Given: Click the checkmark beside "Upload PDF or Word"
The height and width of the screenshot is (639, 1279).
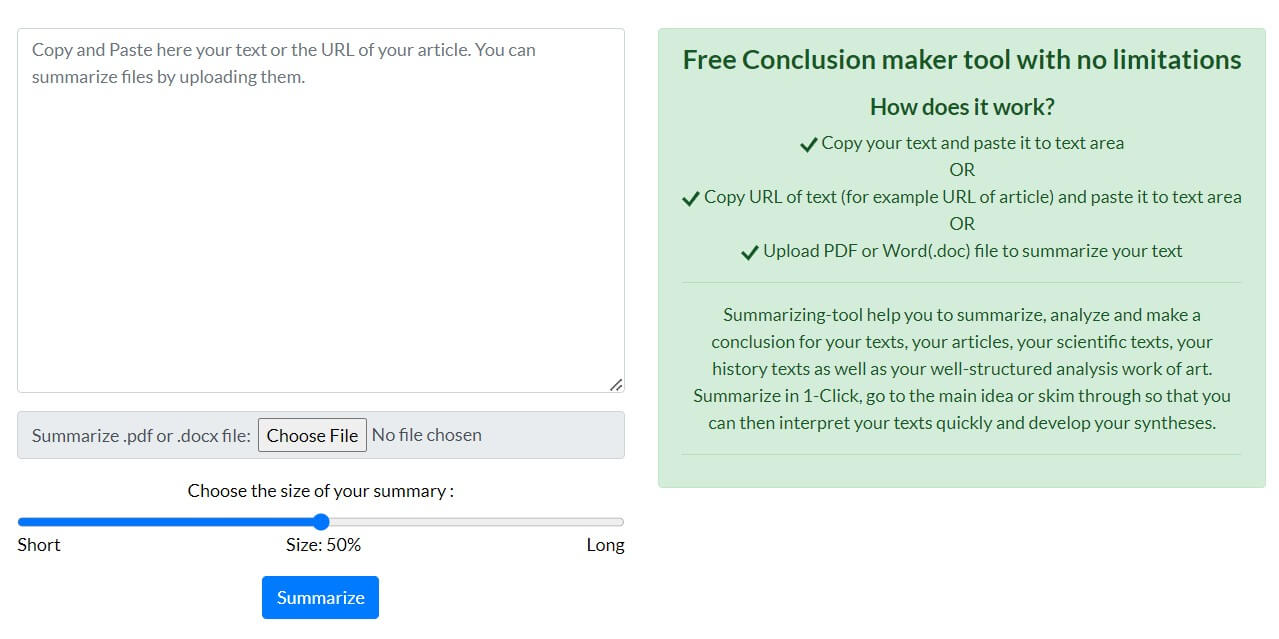Looking at the screenshot, I should click(750, 252).
